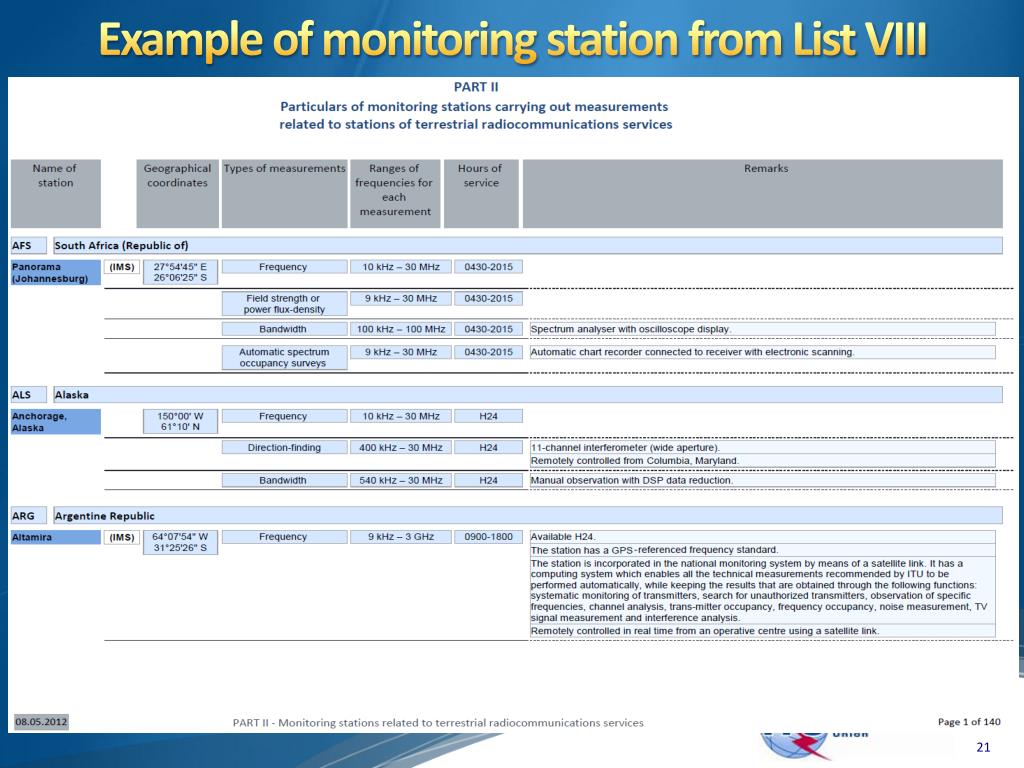Click 'Bandwidth' in the Alaska section
The height and width of the screenshot is (768, 1024).
point(284,480)
